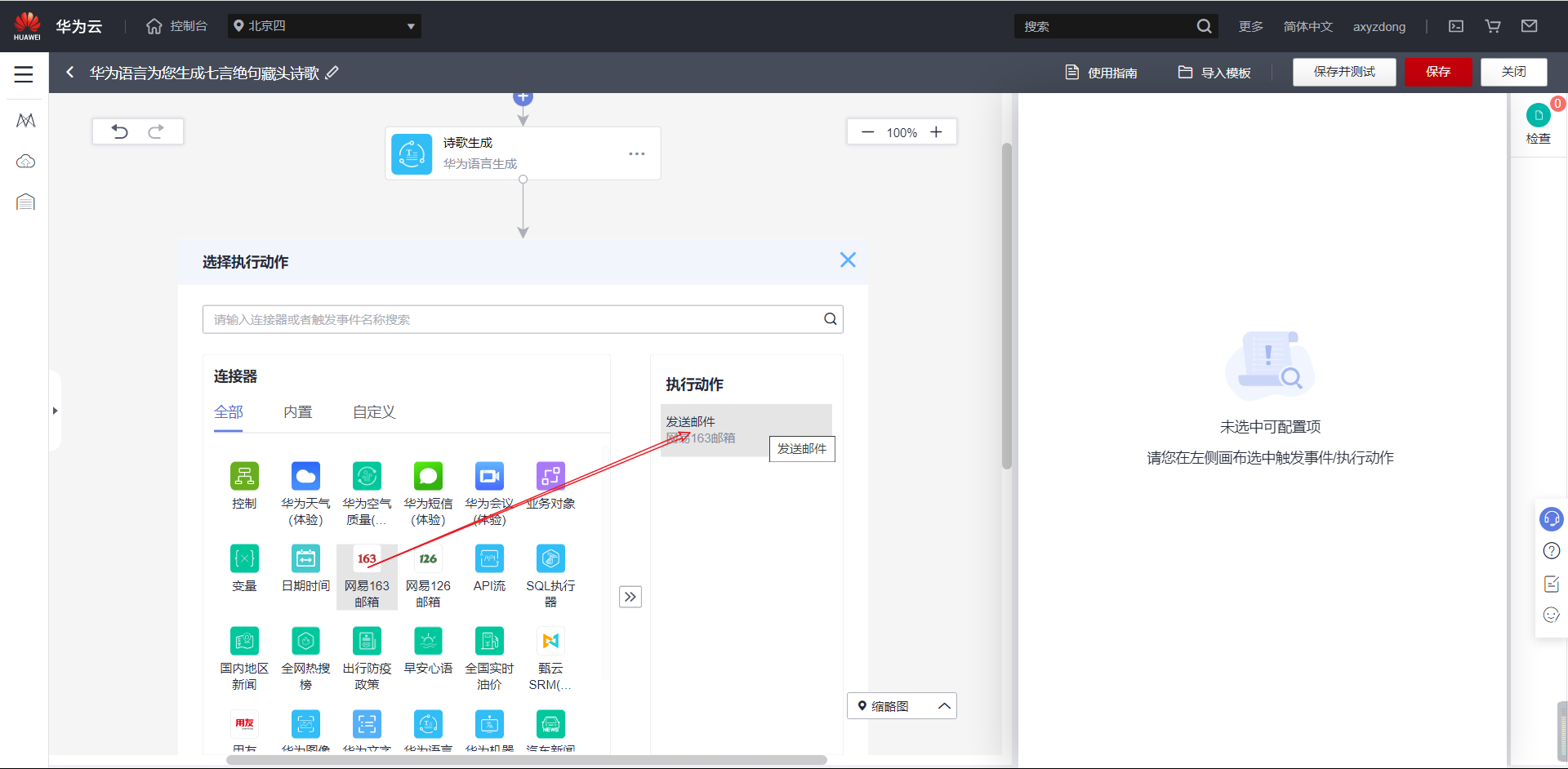This screenshot has width=1568, height=769.
Task: Collapse the 缩略图 minimap panel
Action: pyautogui.click(x=944, y=706)
